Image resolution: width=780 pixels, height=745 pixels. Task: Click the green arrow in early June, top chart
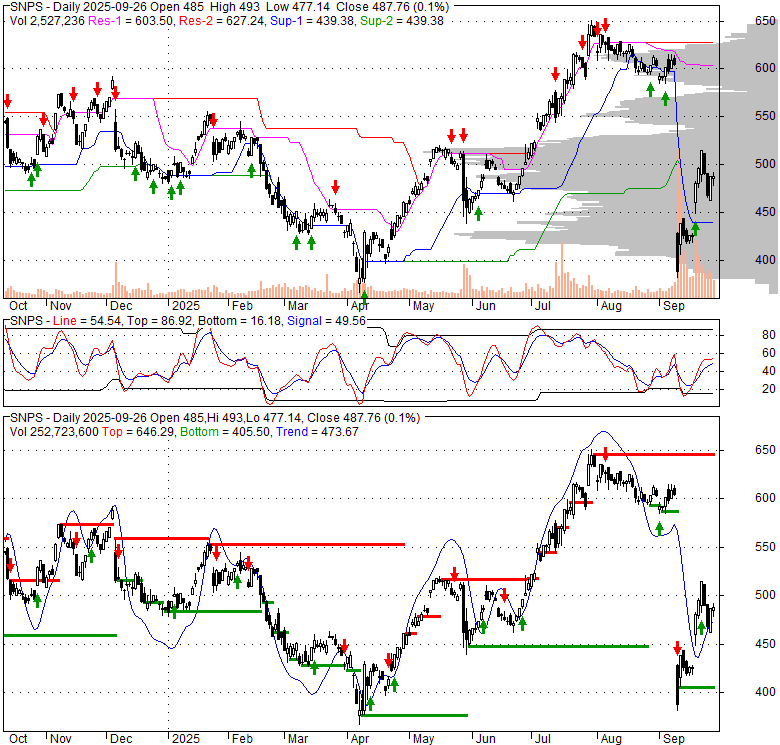tap(479, 214)
